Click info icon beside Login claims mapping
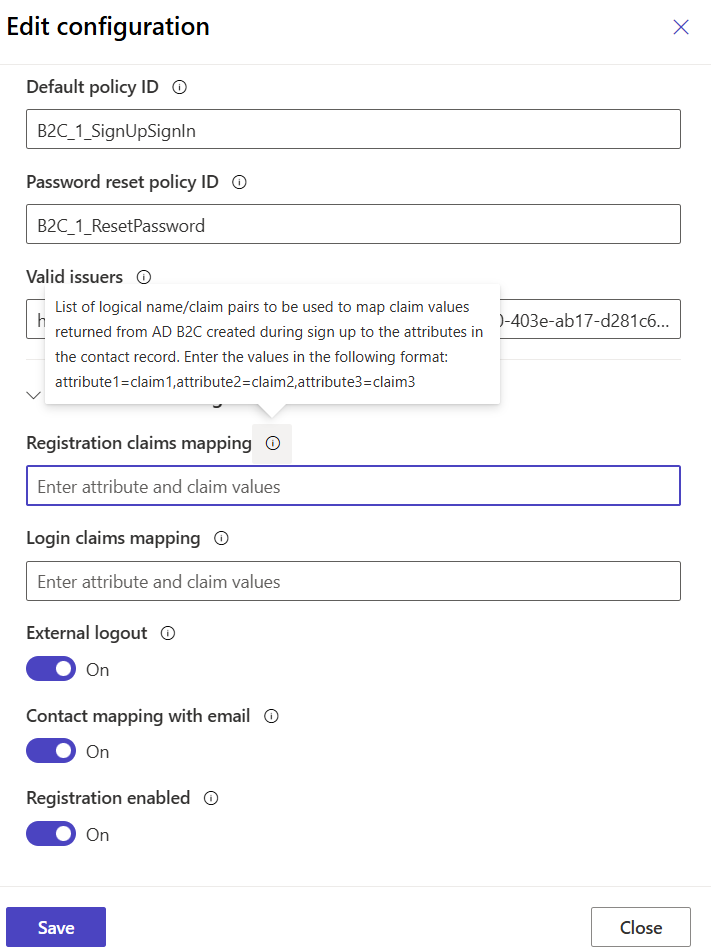 pyautogui.click(x=222, y=538)
